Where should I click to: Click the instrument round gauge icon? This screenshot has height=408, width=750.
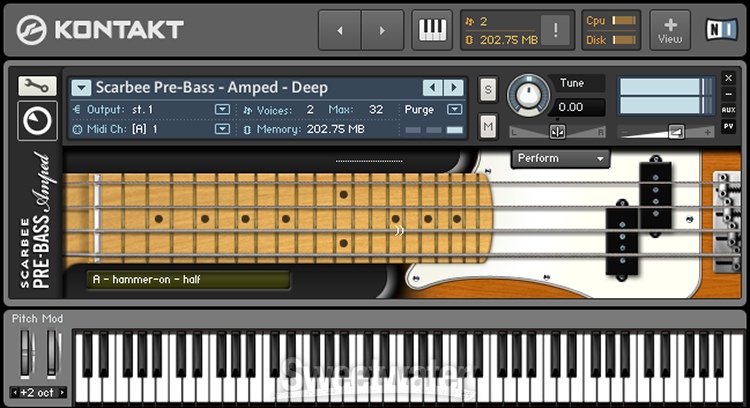click(37, 121)
